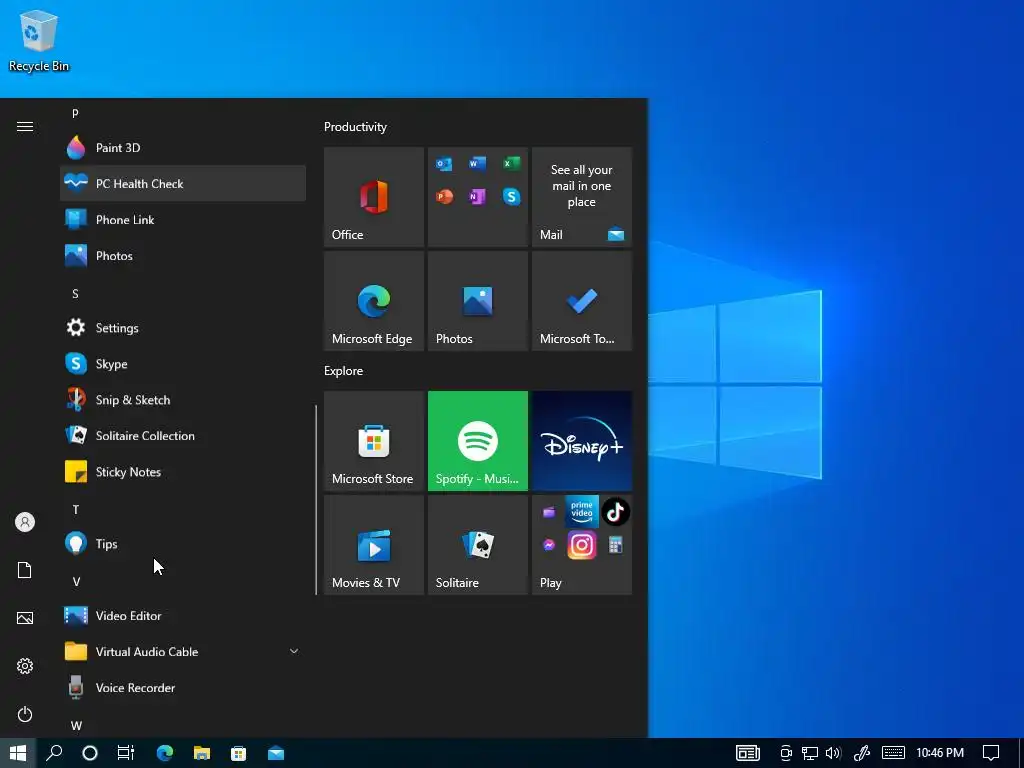Image resolution: width=1024 pixels, height=768 pixels.
Task: Jump to letter P group header
Action: coord(75,114)
